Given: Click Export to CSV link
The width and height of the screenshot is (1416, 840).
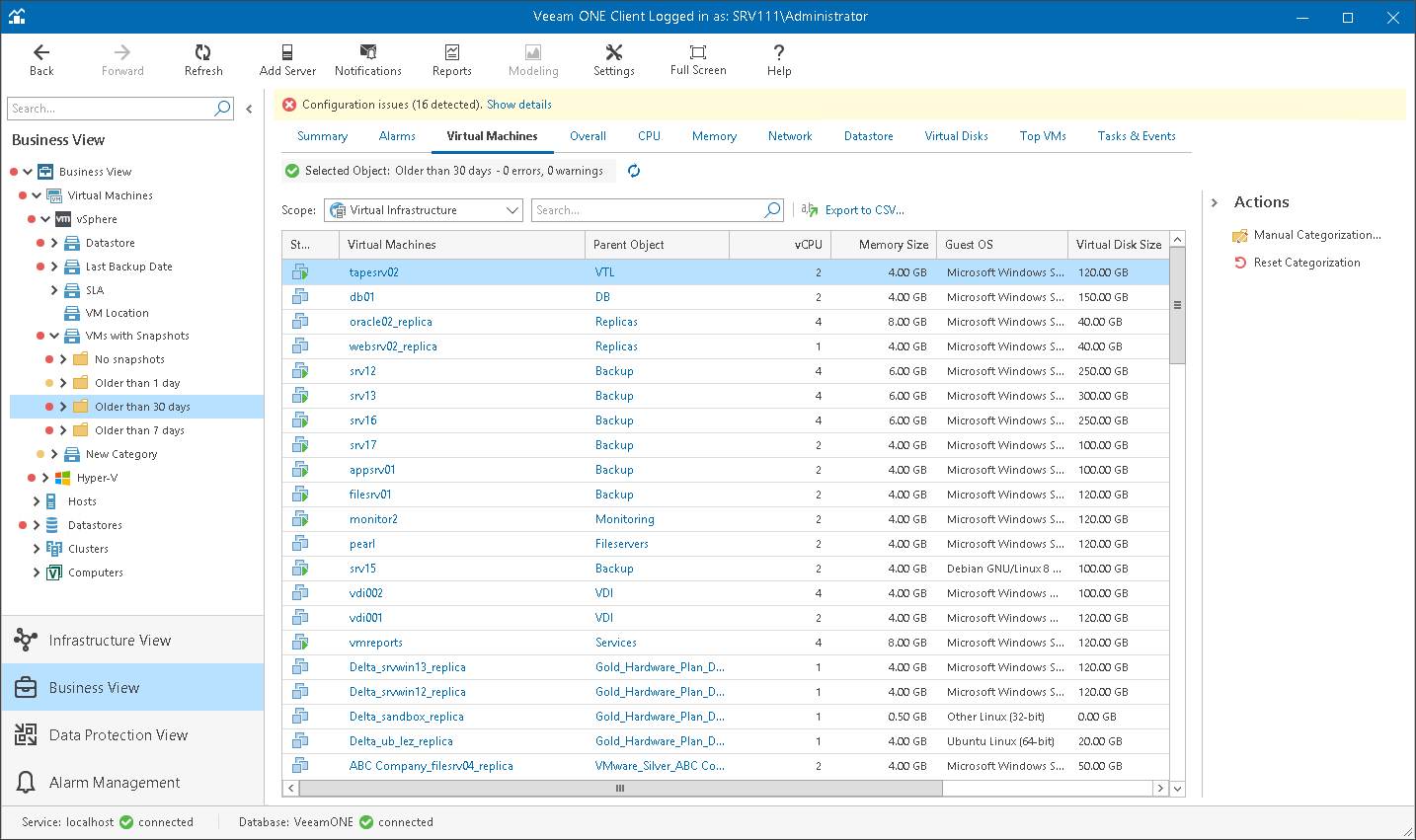Looking at the screenshot, I should [x=863, y=210].
